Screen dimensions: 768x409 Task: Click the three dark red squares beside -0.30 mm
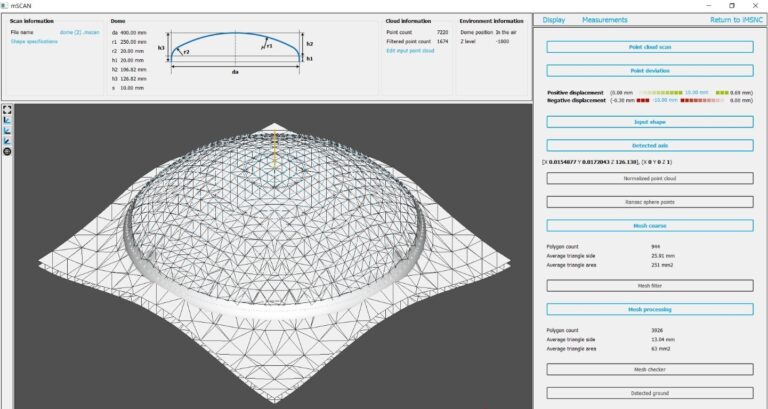click(643, 100)
